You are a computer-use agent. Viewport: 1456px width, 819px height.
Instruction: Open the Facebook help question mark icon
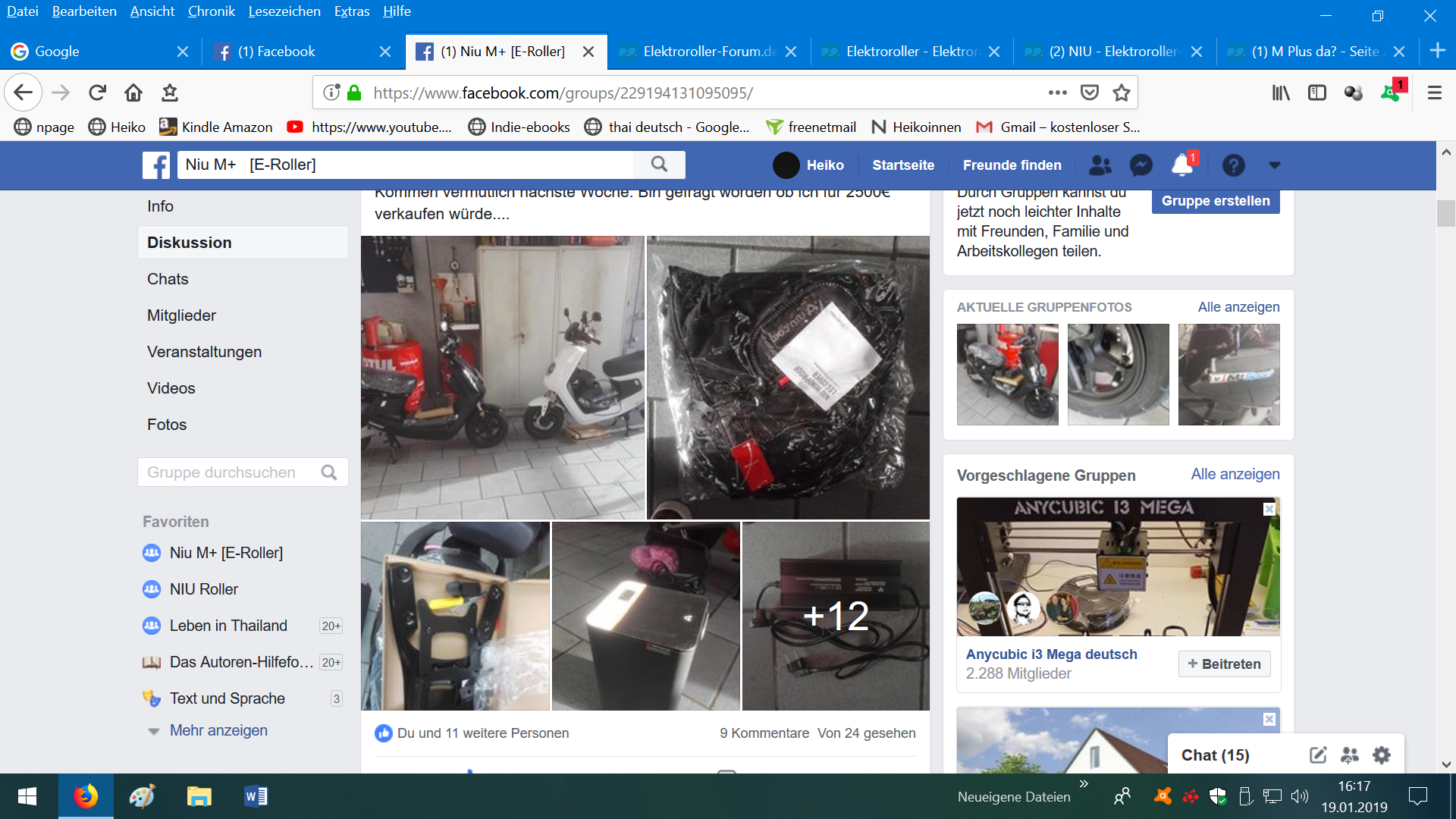coord(1233,165)
